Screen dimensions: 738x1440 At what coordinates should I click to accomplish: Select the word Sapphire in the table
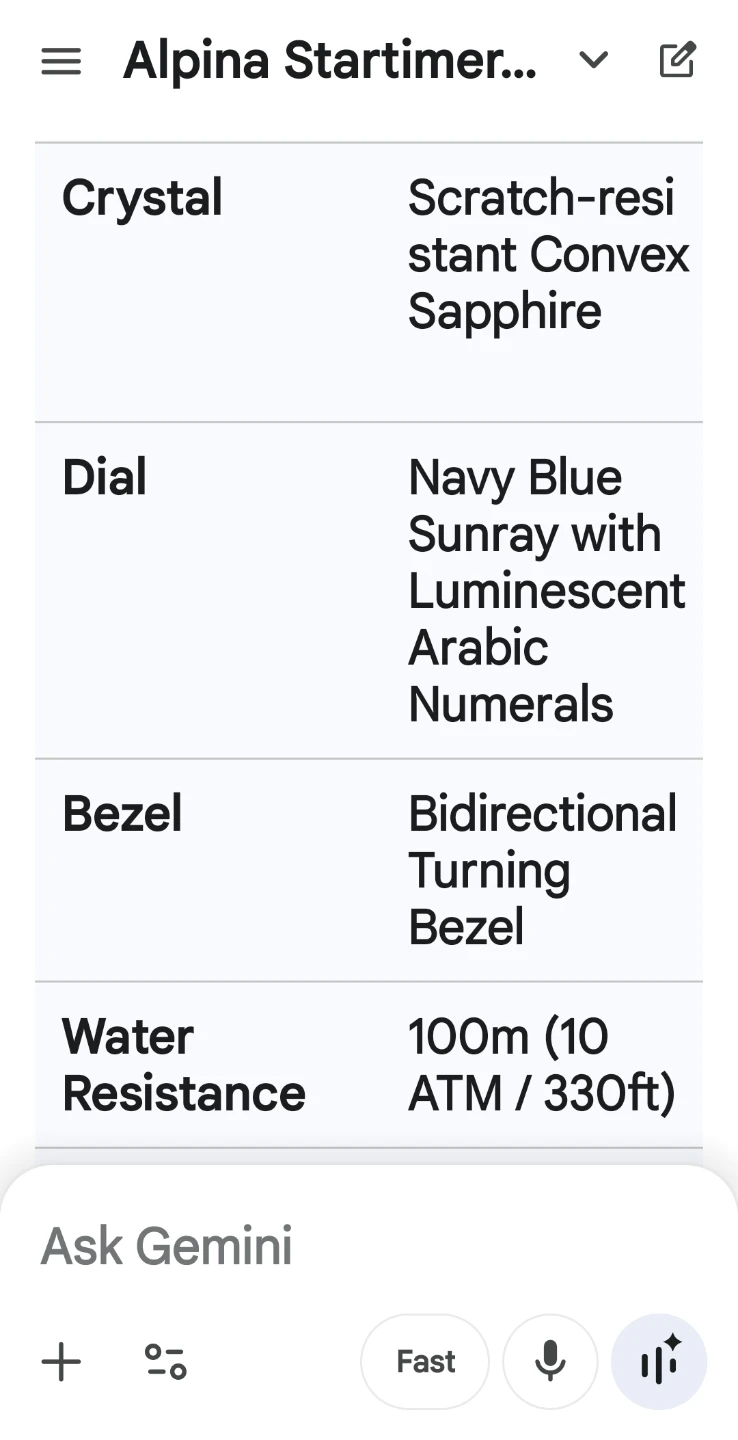pyautogui.click(x=505, y=311)
